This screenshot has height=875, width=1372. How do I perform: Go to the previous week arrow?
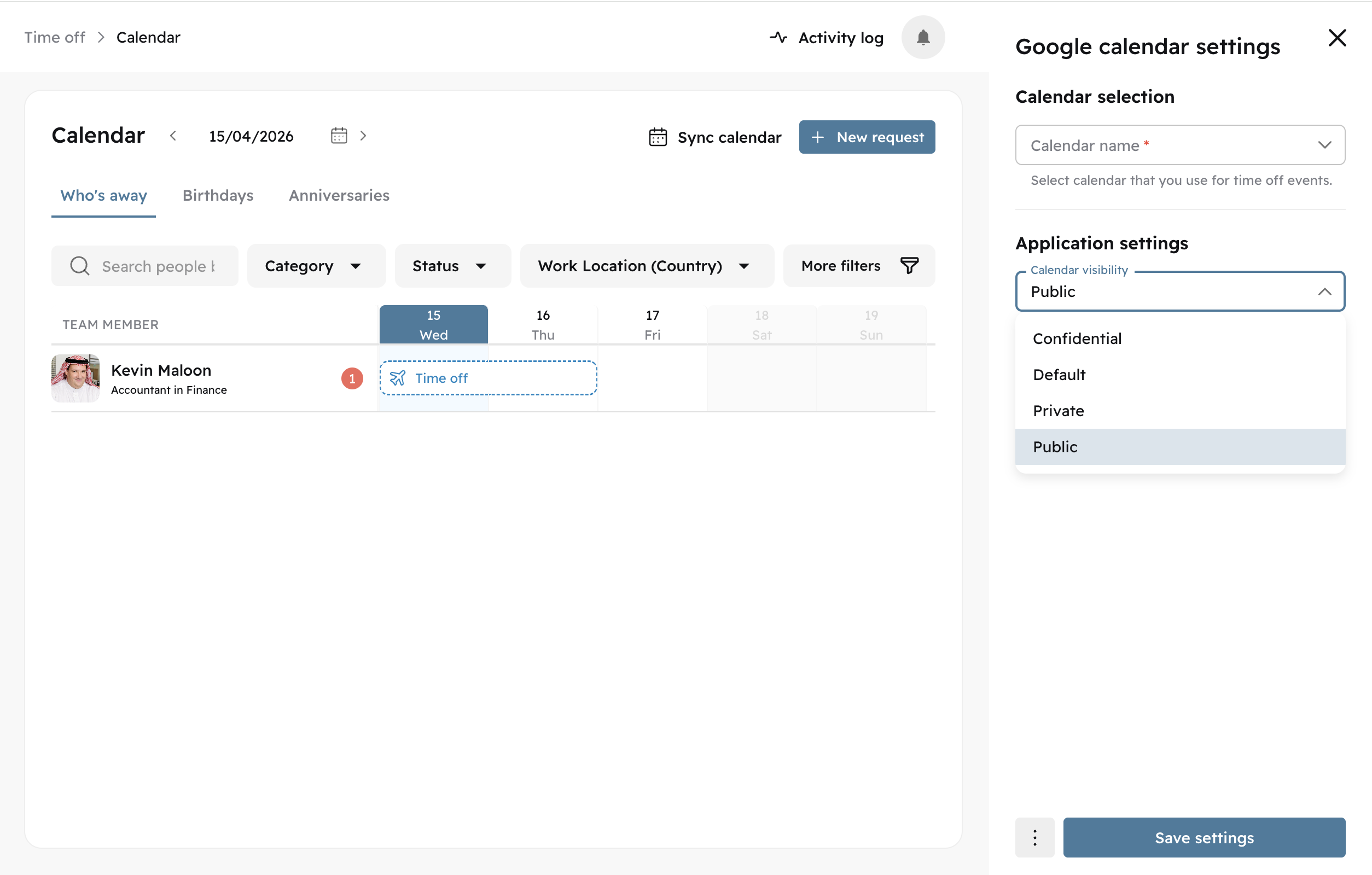173,136
